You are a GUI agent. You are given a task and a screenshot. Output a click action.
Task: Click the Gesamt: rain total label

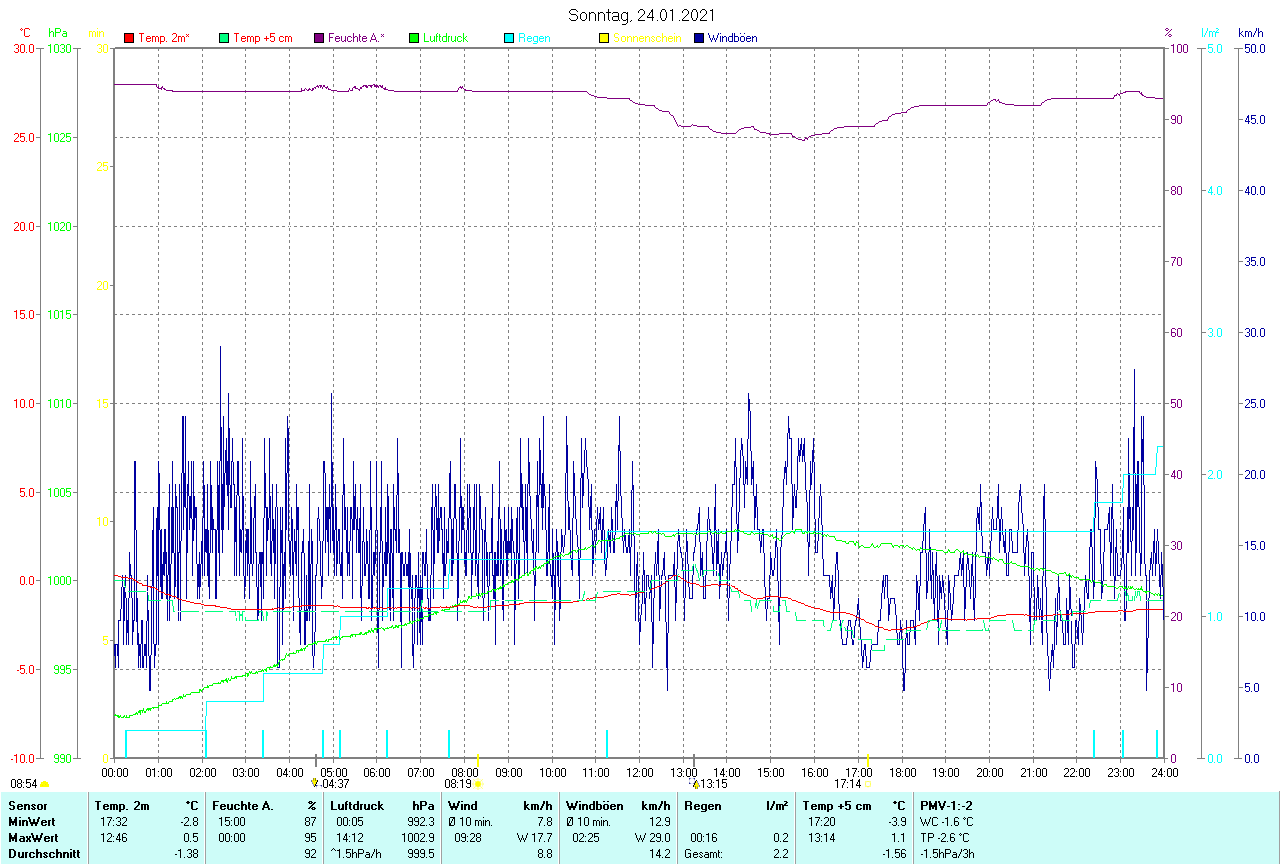click(x=704, y=853)
